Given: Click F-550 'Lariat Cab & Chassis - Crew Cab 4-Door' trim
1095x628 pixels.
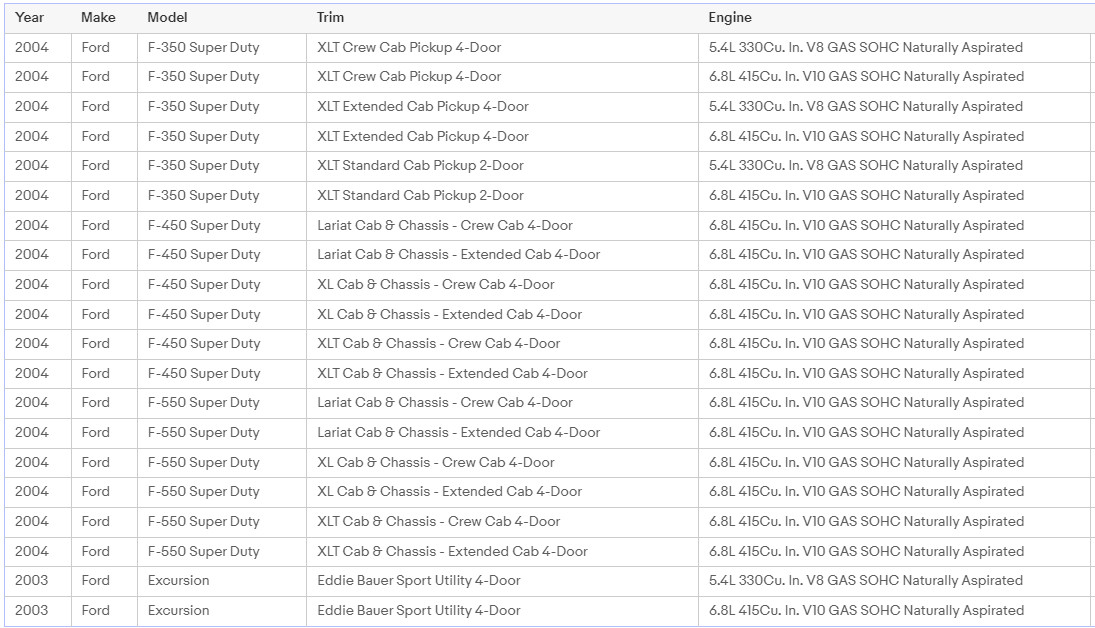Looking at the screenshot, I should coord(445,403).
